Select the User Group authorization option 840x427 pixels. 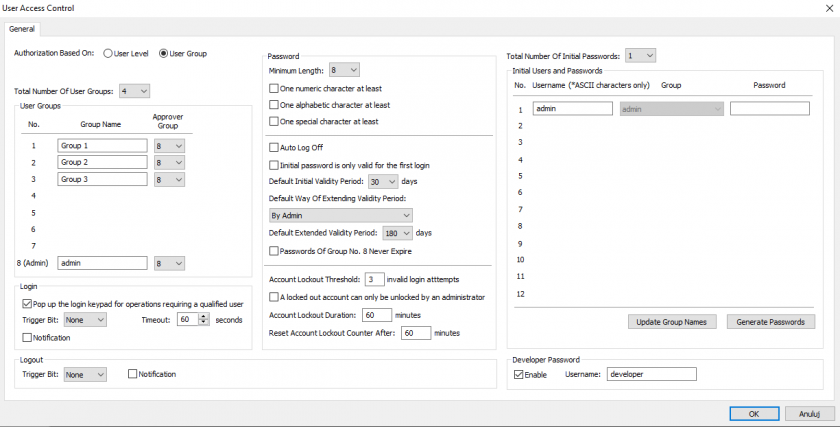pyautogui.click(x=164, y=53)
